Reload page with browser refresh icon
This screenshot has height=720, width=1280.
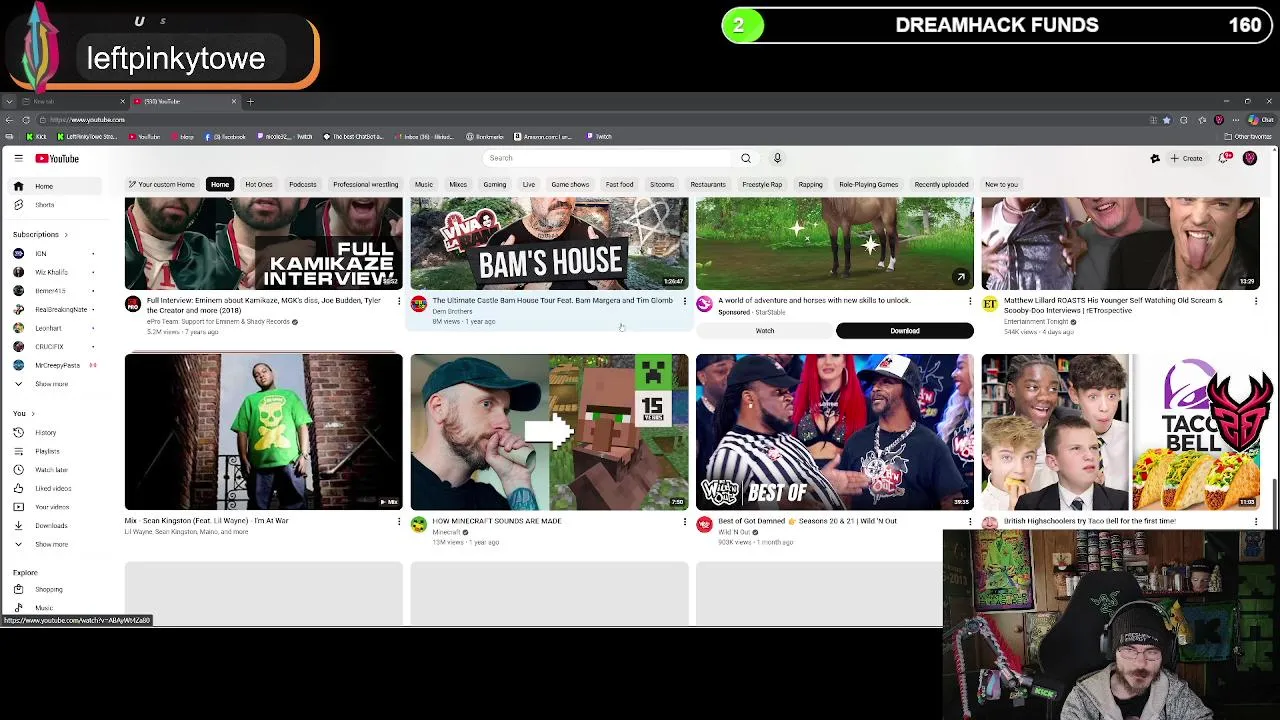[x=26, y=120]
